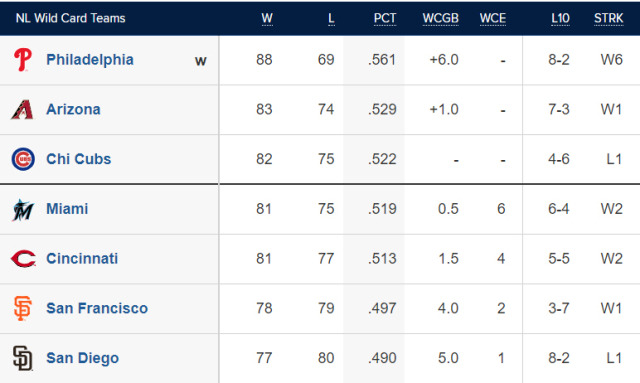Open the Philadelphia team link

click(x=90, y=60)
